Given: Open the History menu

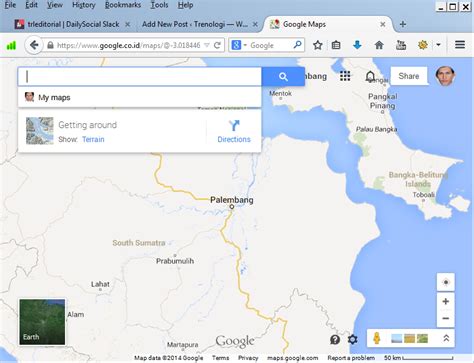Looking at the screenshot, I should click(84, 5).
